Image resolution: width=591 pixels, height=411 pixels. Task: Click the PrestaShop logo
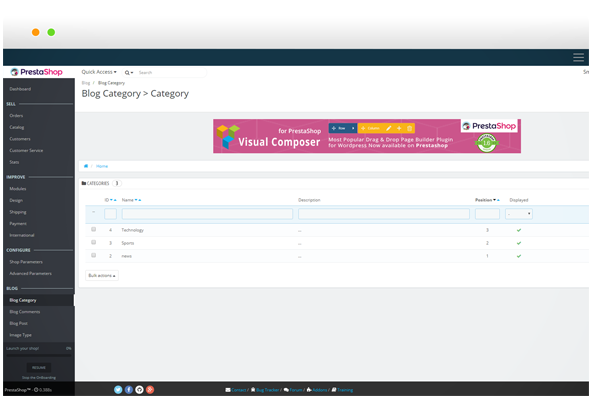tap(37, 72)
